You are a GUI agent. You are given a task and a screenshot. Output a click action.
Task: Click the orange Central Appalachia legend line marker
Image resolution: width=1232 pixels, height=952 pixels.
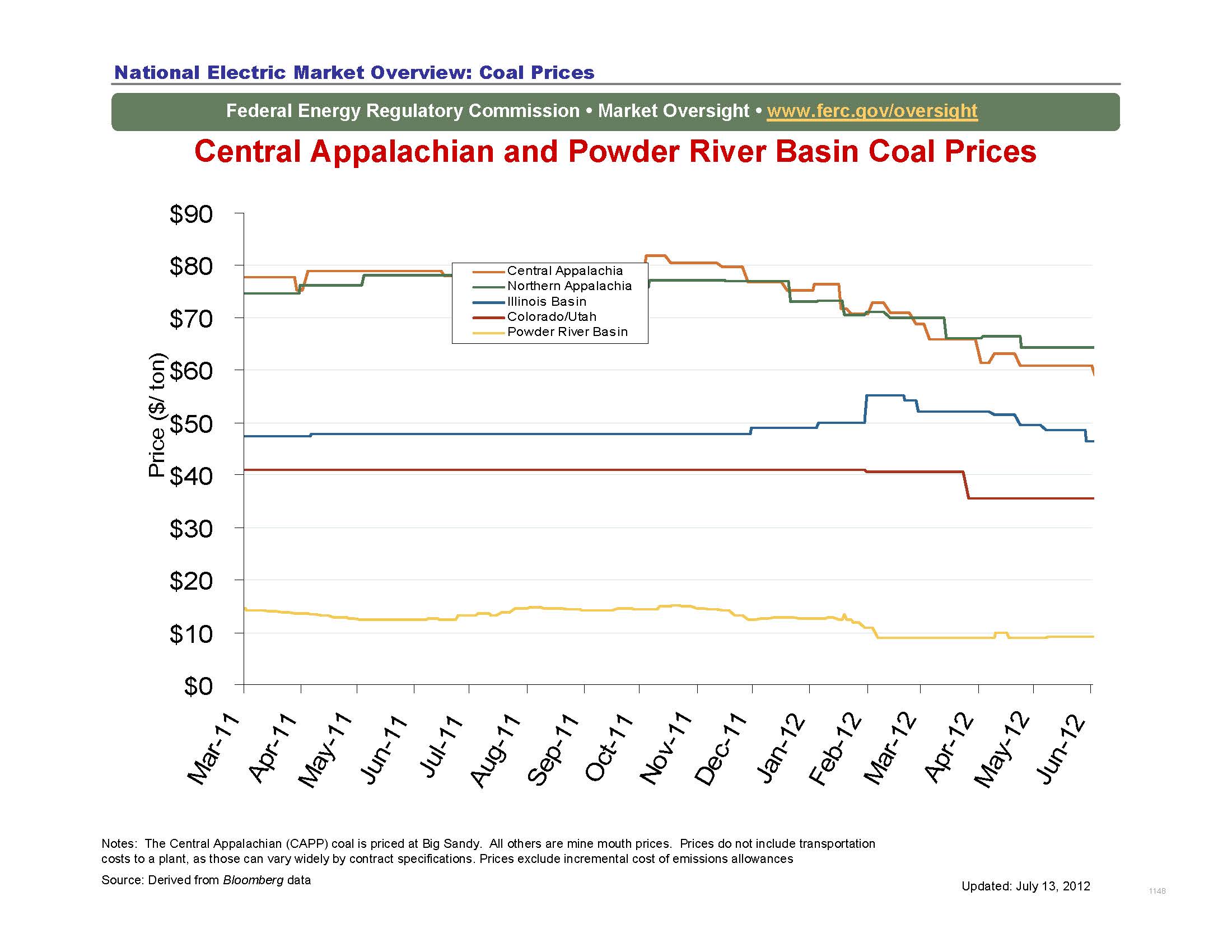click(x=489, y=271)
